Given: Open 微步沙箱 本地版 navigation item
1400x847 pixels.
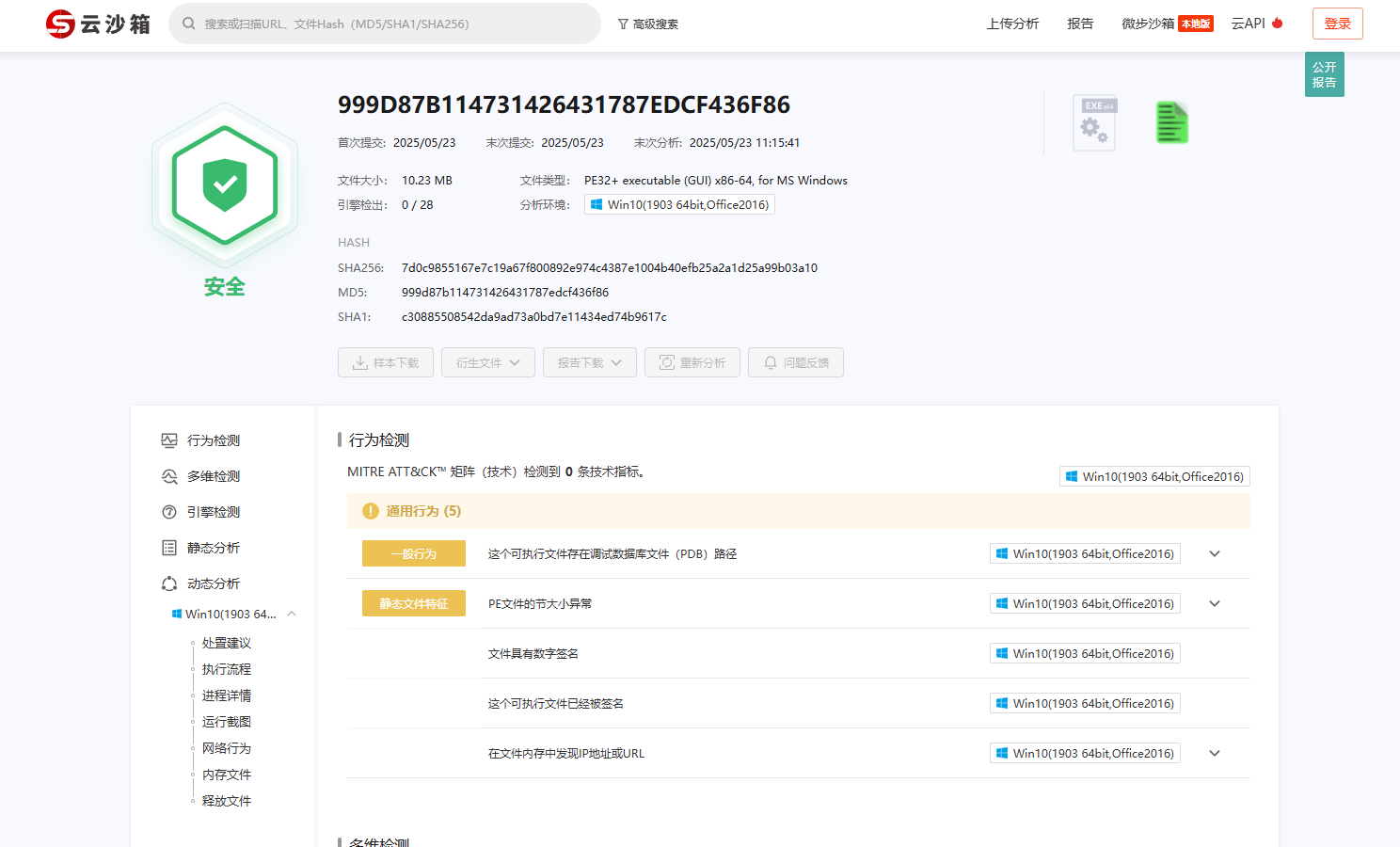Looking at the screenshot, I should coord(1167,24).
